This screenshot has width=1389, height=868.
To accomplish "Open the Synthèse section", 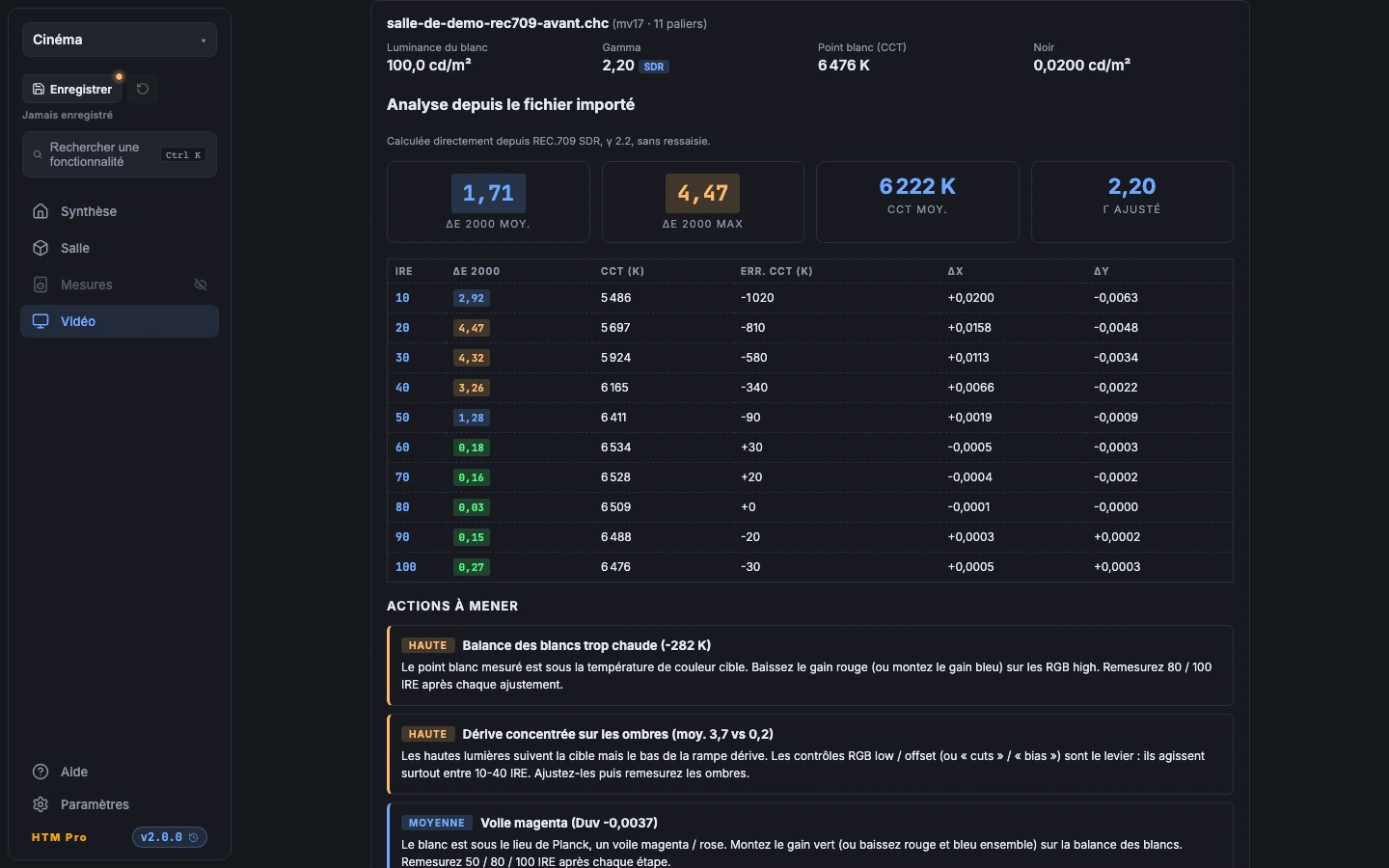I will (120, 211).
